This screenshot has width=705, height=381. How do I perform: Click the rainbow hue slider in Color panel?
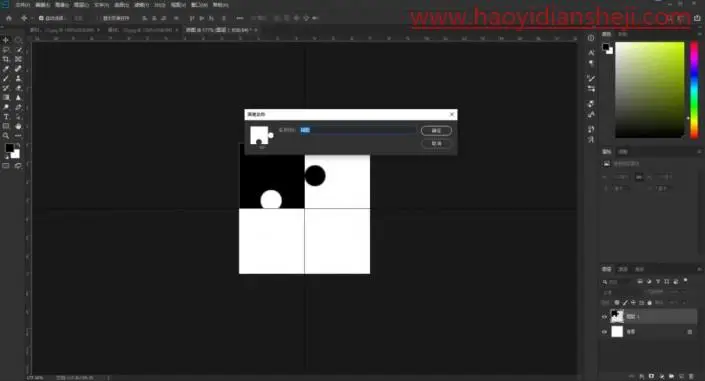(694, 90)
